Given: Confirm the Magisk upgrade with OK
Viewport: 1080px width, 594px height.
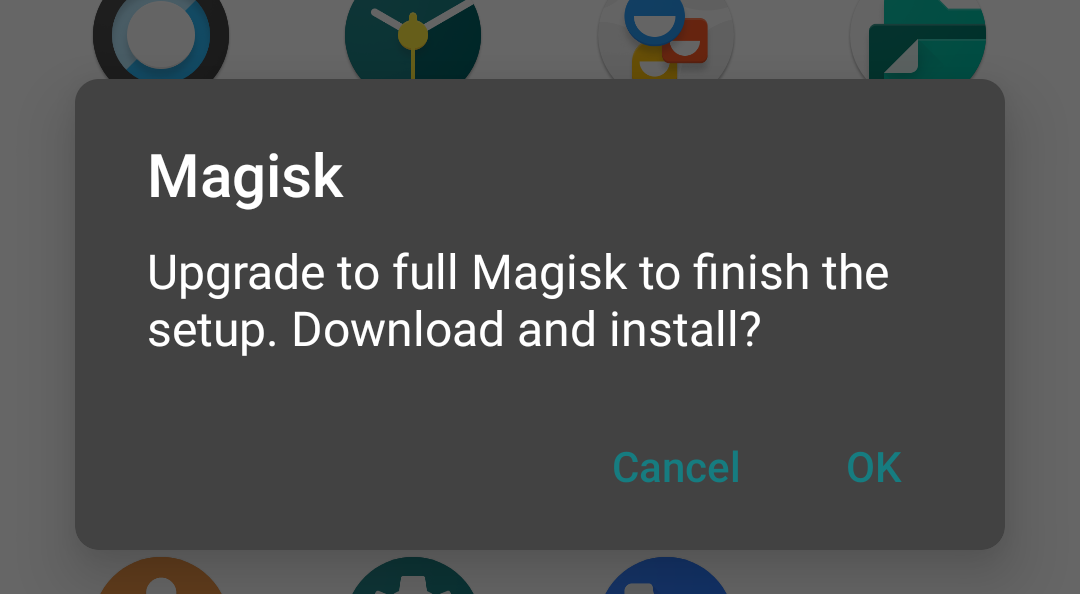Looking at the screenshot, I should coord(873,468).
